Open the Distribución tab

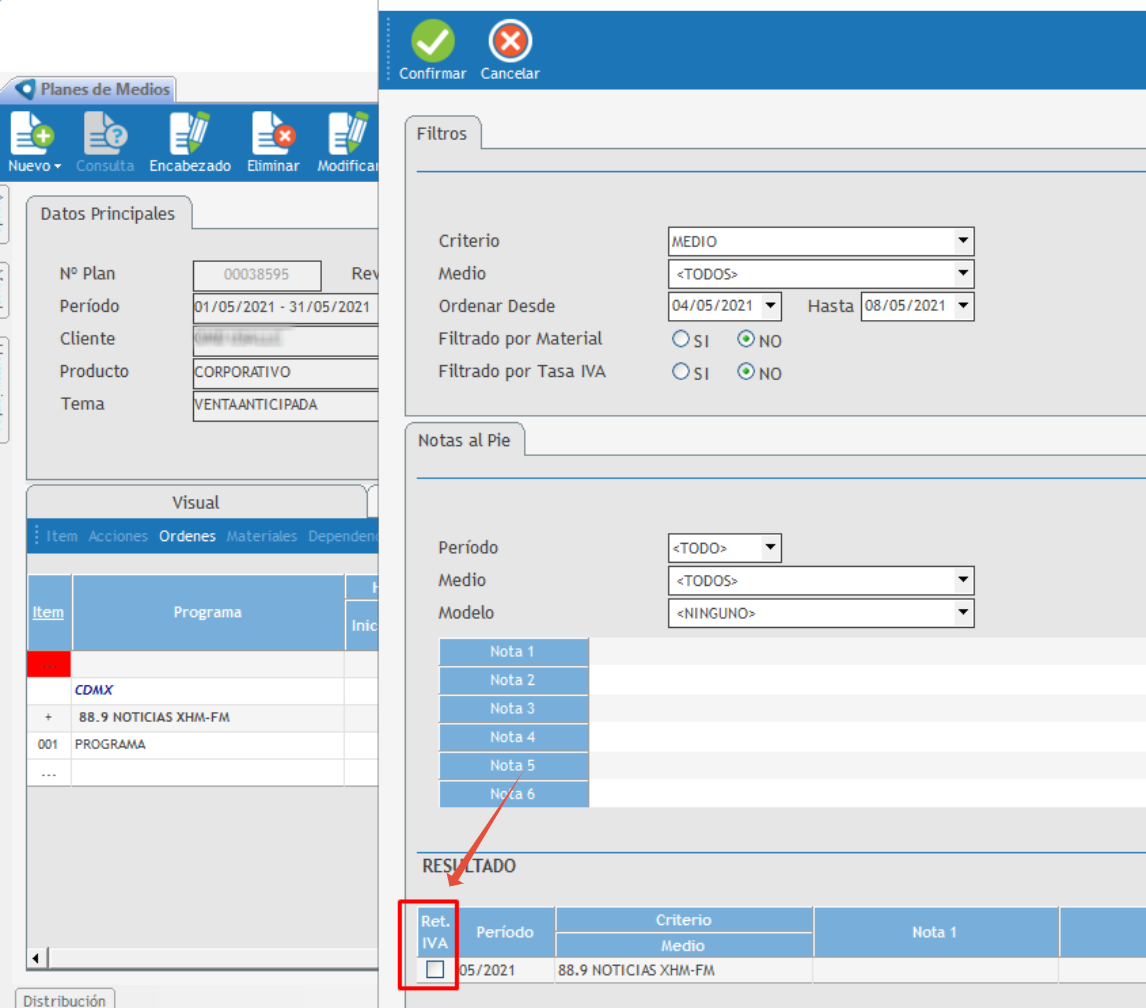[64, 1000]
